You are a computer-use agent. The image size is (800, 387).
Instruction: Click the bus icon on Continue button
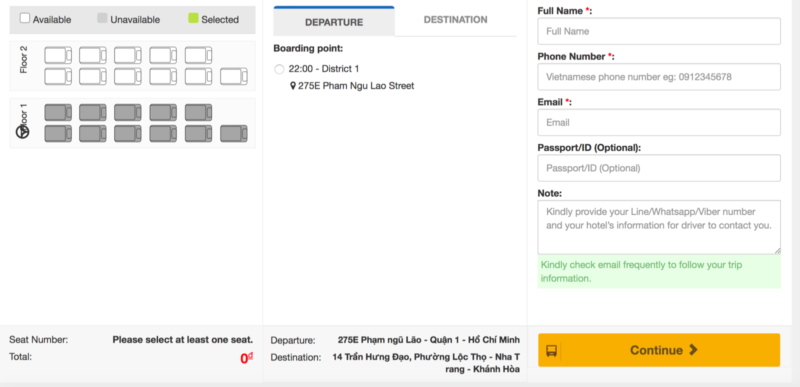coord(552,351)
